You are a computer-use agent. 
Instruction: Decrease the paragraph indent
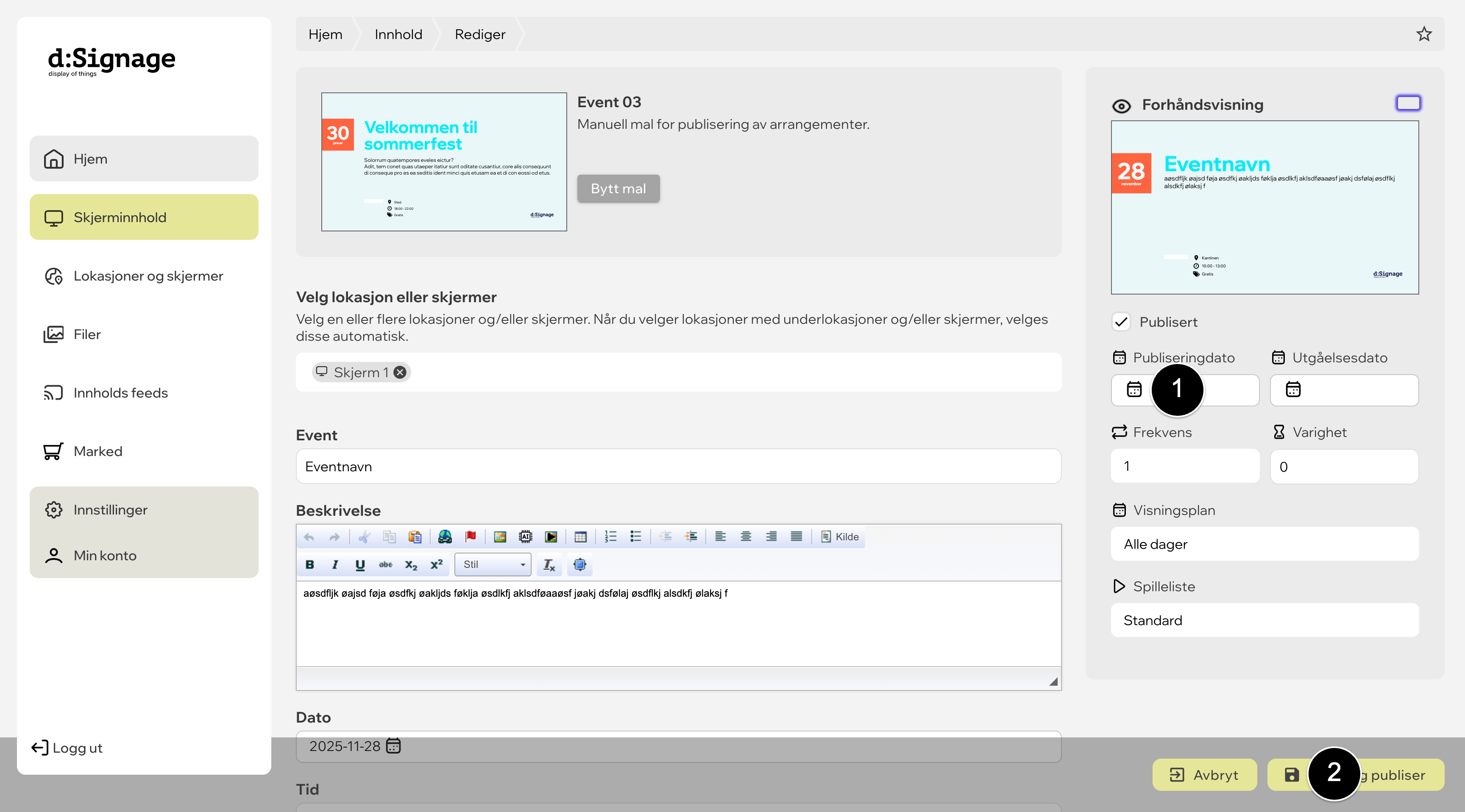[666, 537]
